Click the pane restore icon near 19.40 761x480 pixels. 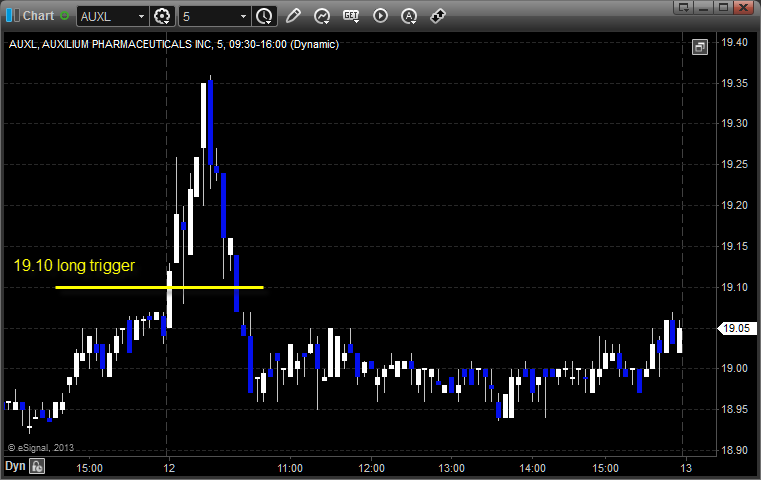tap(700, 47)
